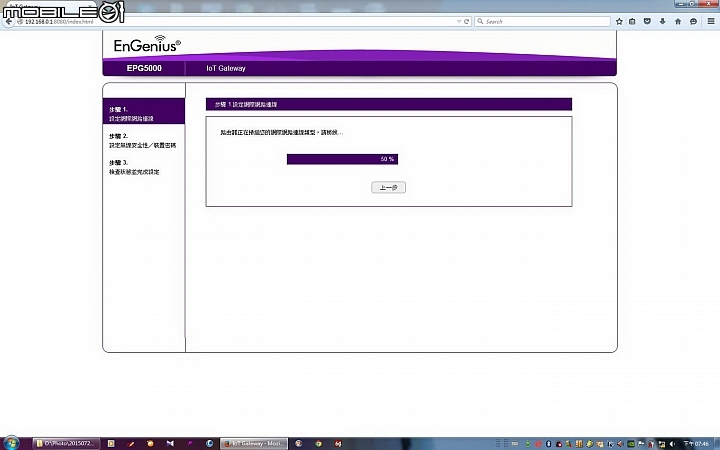720x450 pixels.
Task: Switch to IoT Gateway Mozilla taskbar button
Action: tap(254, 444)
